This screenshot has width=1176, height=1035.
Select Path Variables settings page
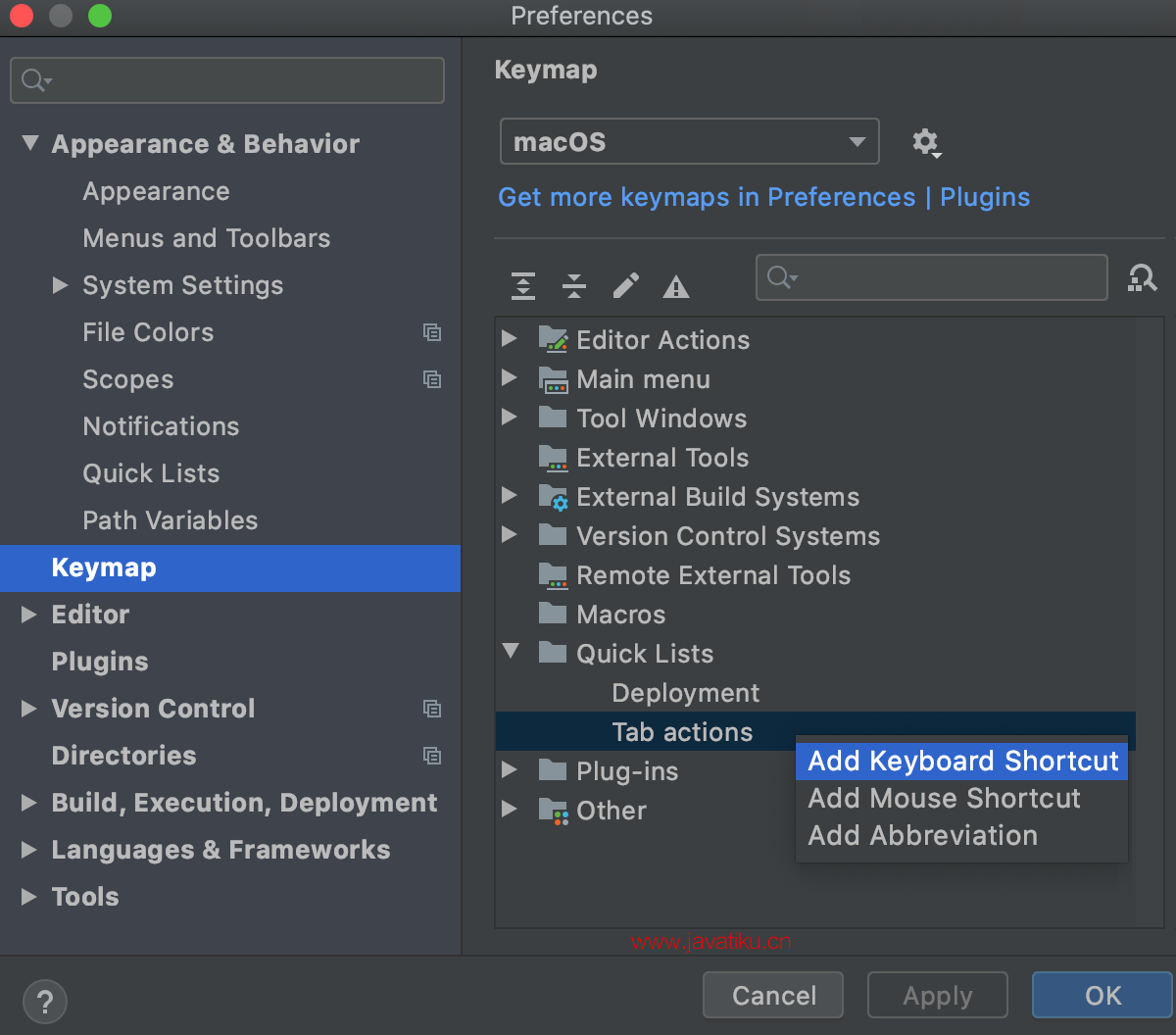(x=171, y=520)
